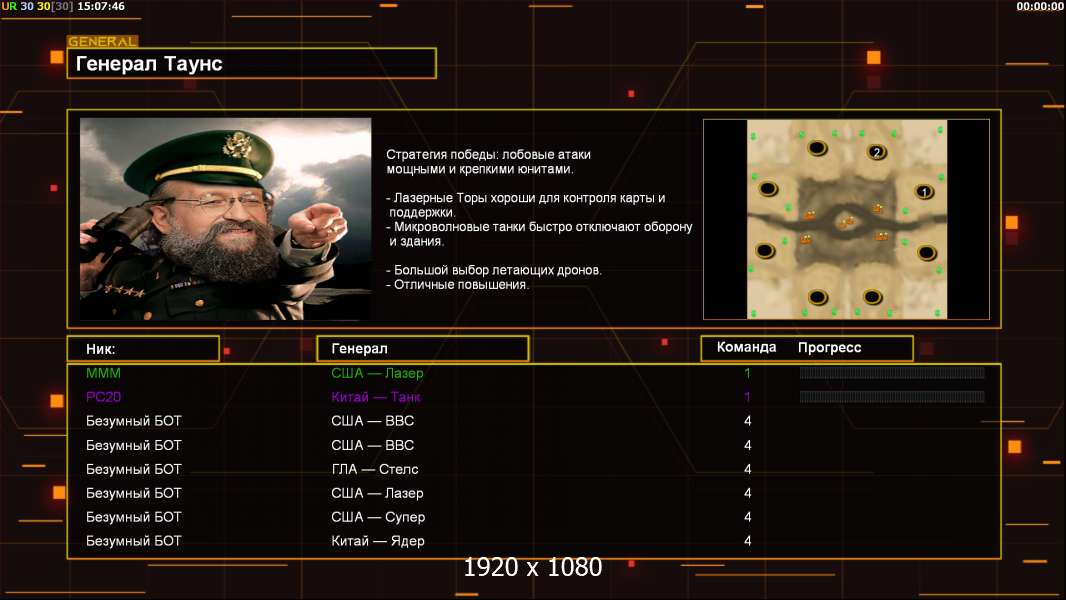
Task: Click the 00:00:00 timer in corner
Action: 1040,6
